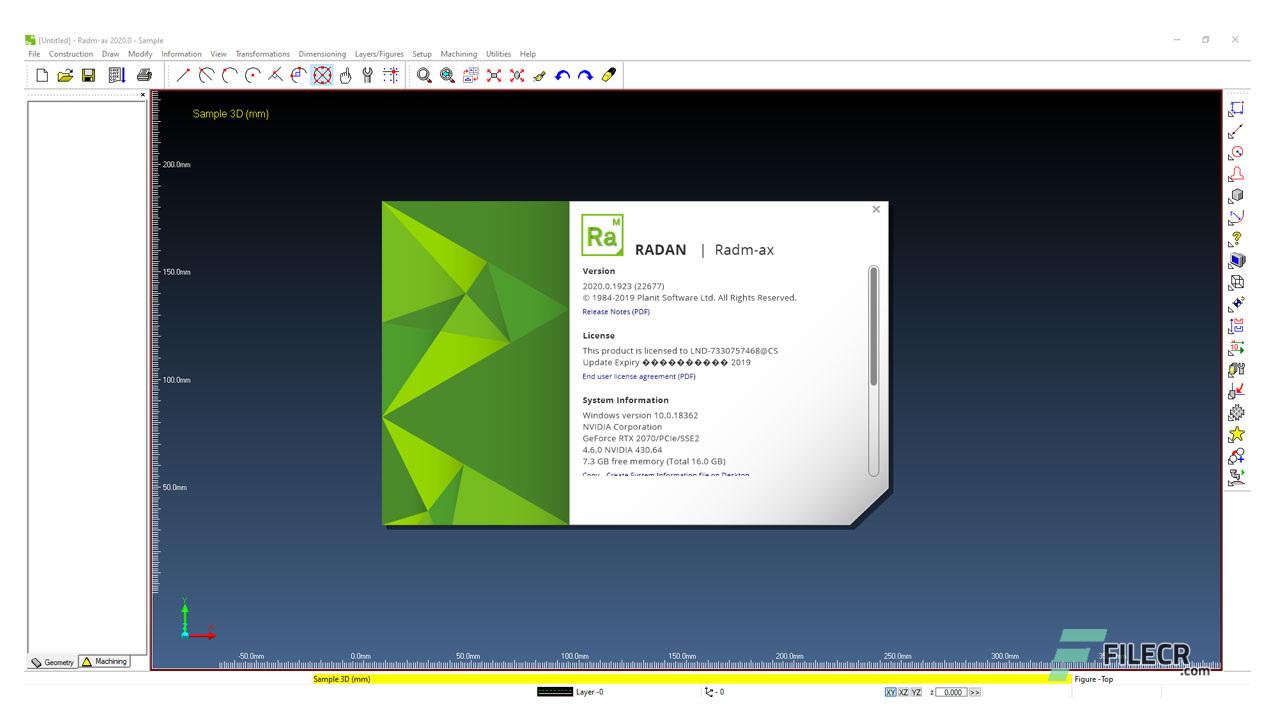Open the Help menu
Screen dimensions: 1280x720
click(528, 54)
